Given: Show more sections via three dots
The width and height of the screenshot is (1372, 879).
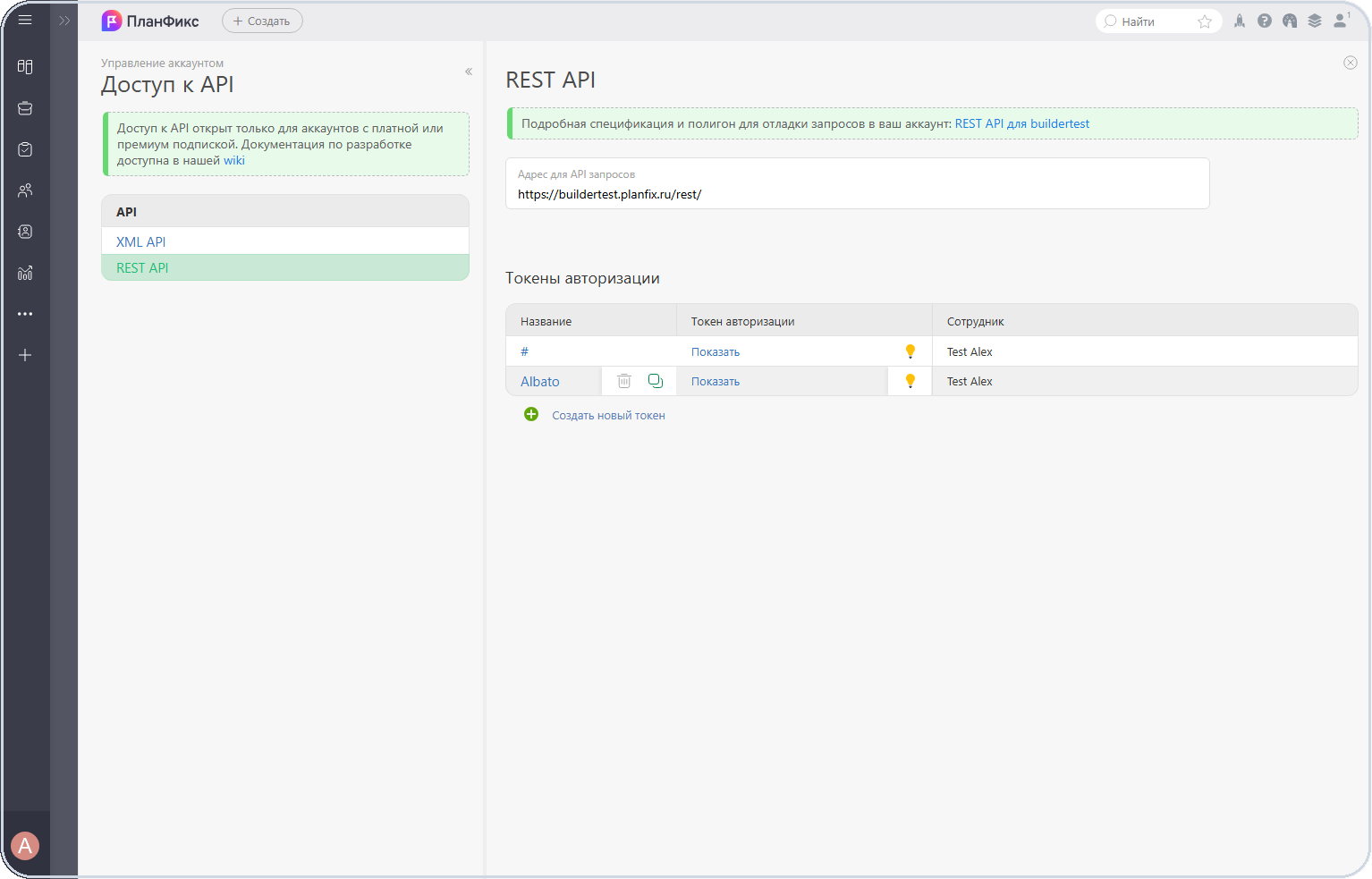Looking at the screenshot, I should point(25,314).
